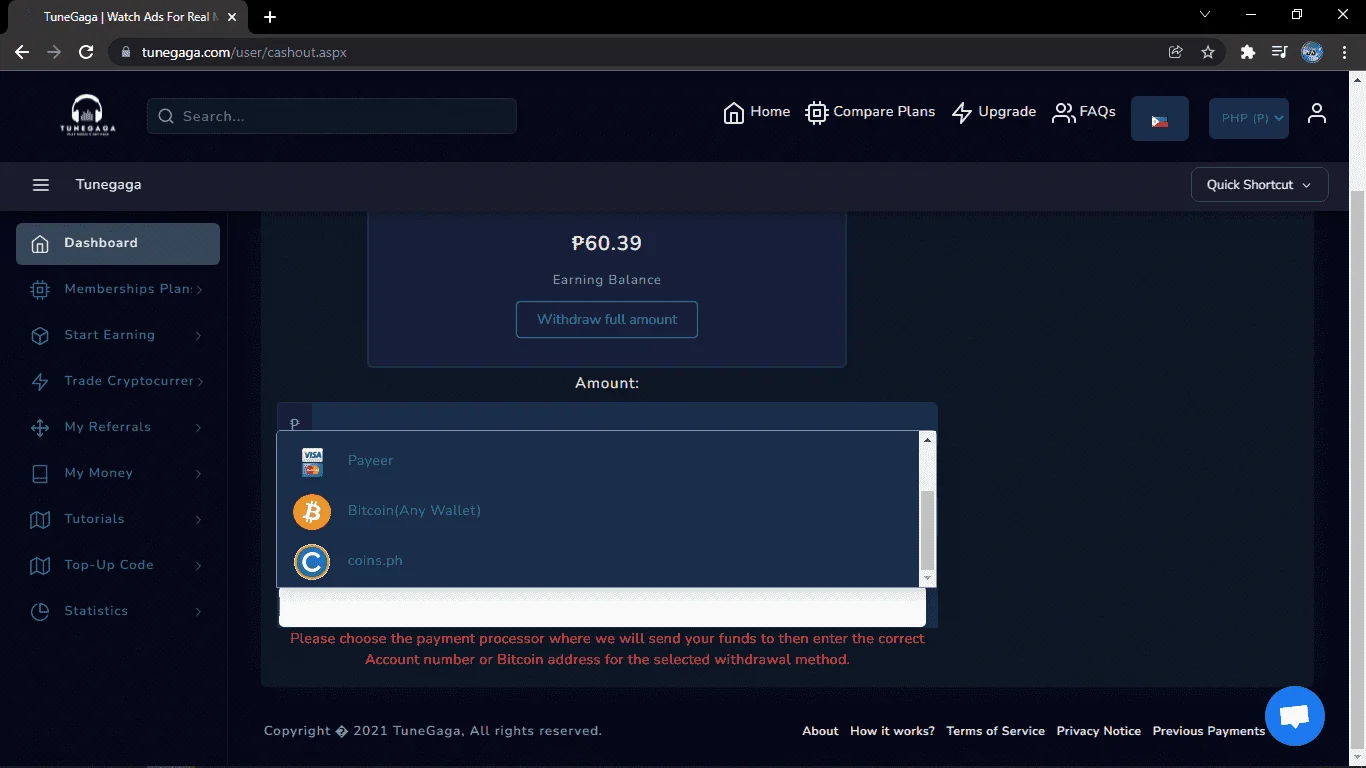Bookmark this page with the star
This screenshot has height=768, width=1366.
pyautogui.click(x=1208, y=52)
